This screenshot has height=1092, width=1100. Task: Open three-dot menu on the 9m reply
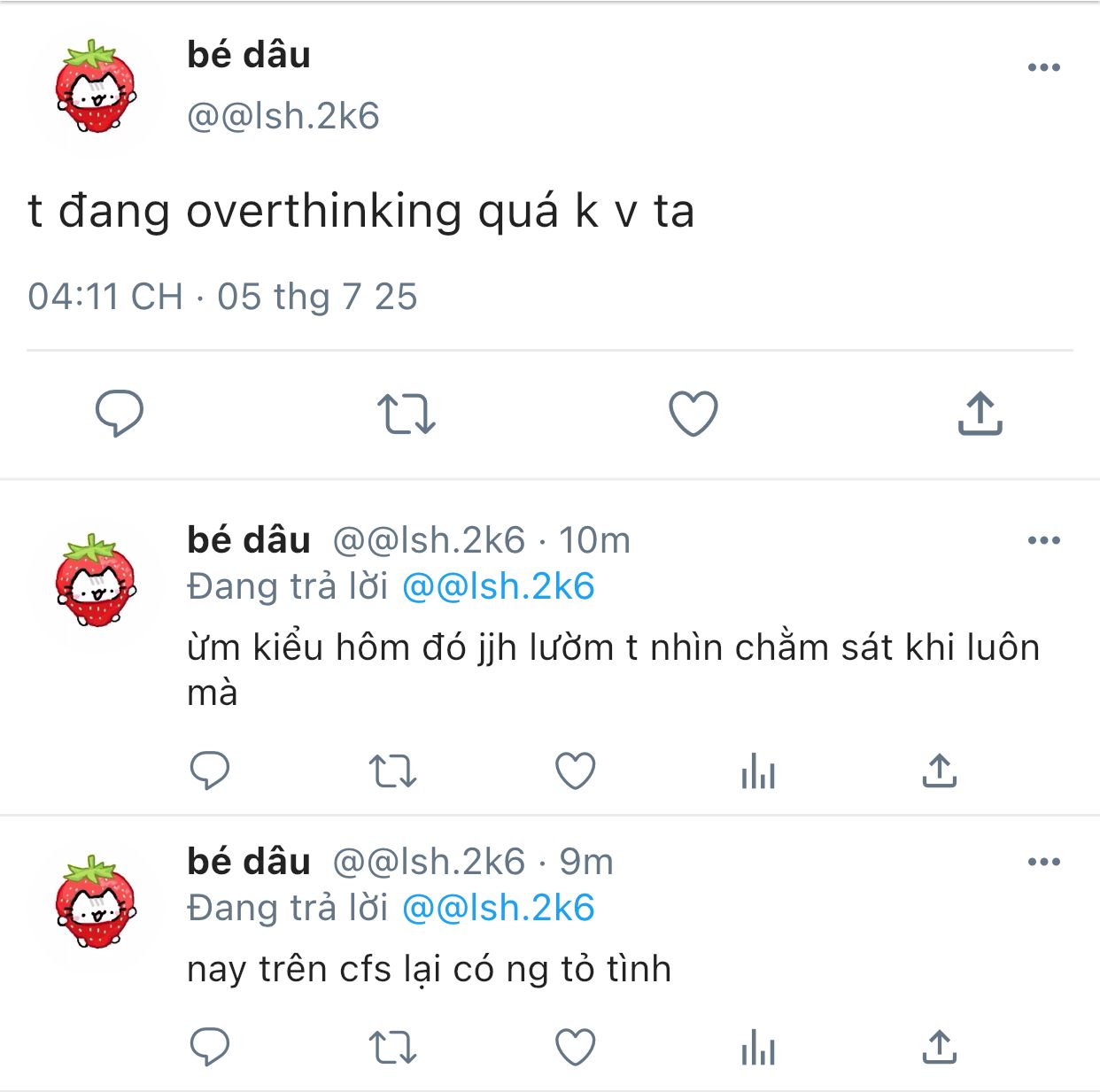(1044, 862)
